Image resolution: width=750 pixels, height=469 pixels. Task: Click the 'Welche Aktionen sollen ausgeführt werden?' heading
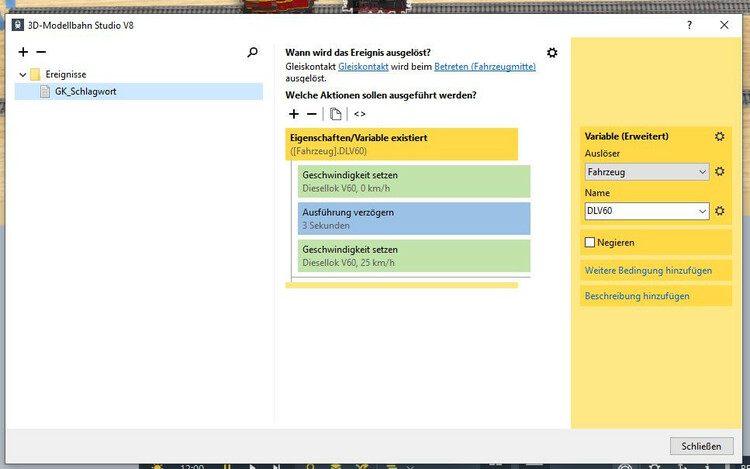[x=381, y=95]
